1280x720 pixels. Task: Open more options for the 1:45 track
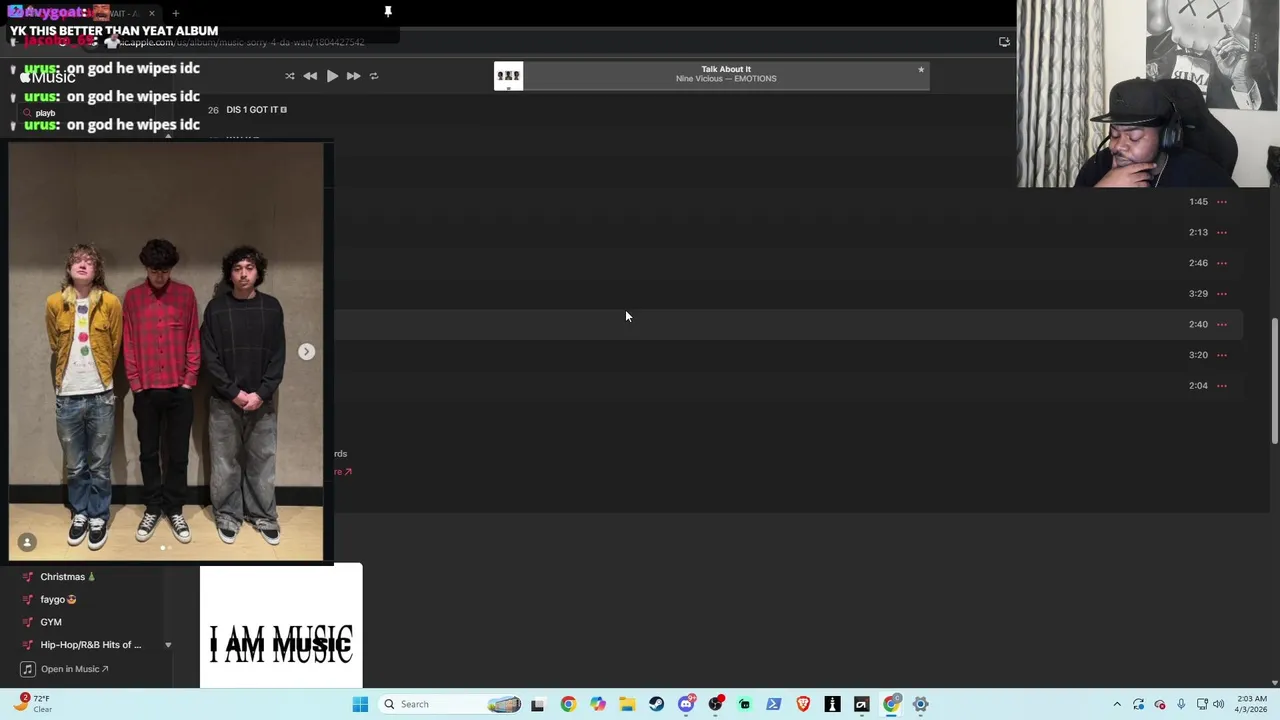(x=1222, y=202)
